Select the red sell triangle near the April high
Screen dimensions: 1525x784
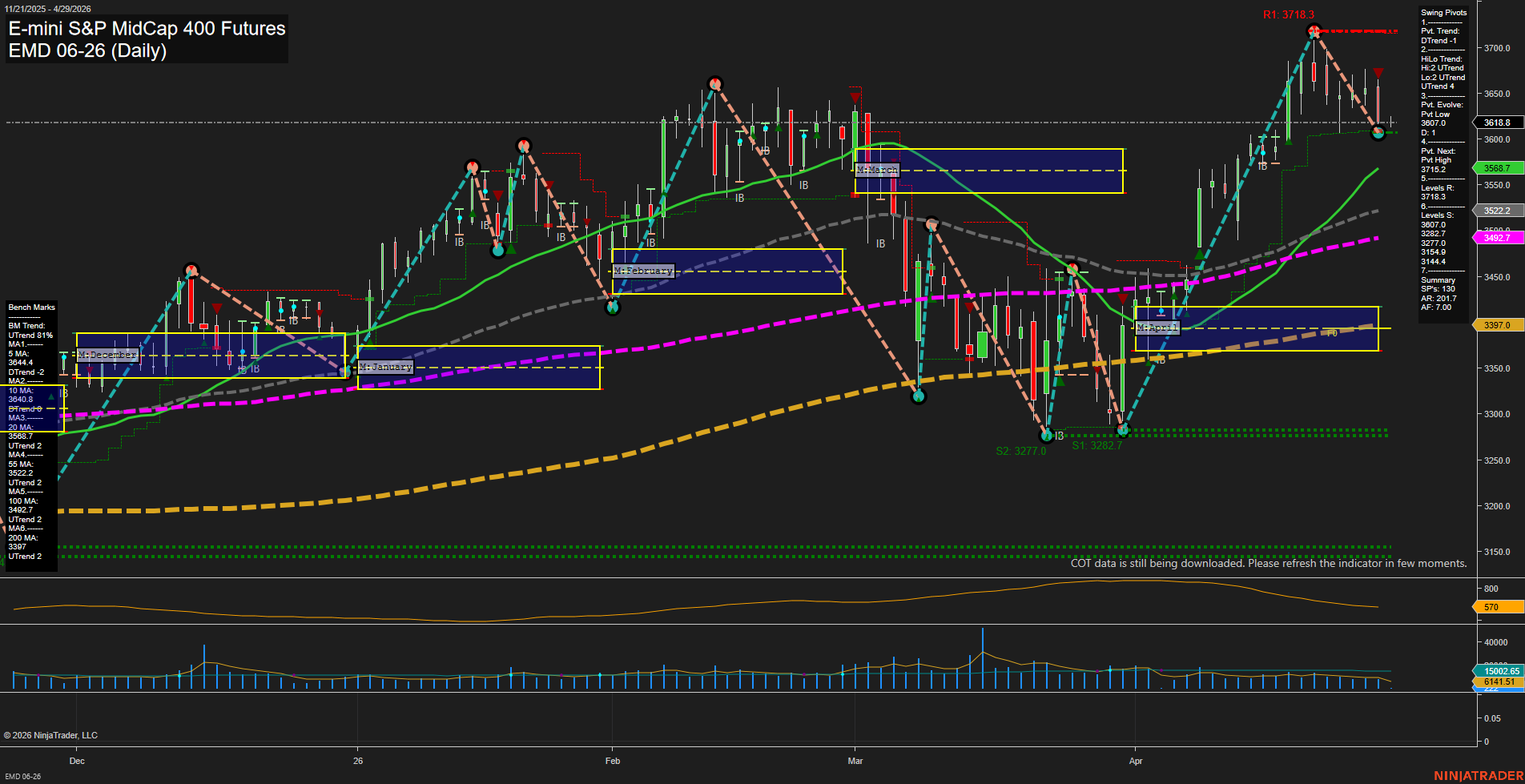tap(1378, 73)
